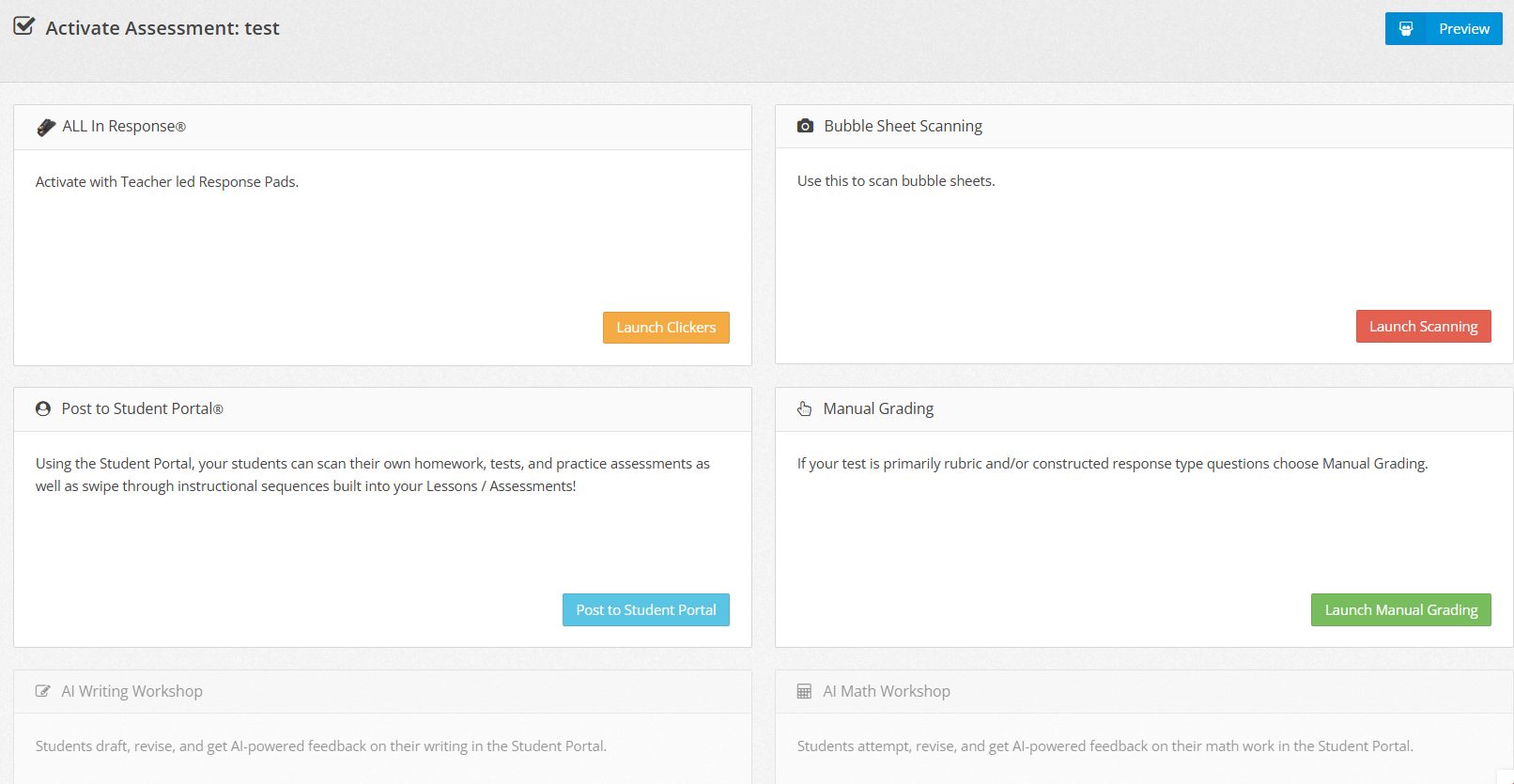
Task: Click the hand pointer icon beside Manual Grading
Action: click(805, 408)
